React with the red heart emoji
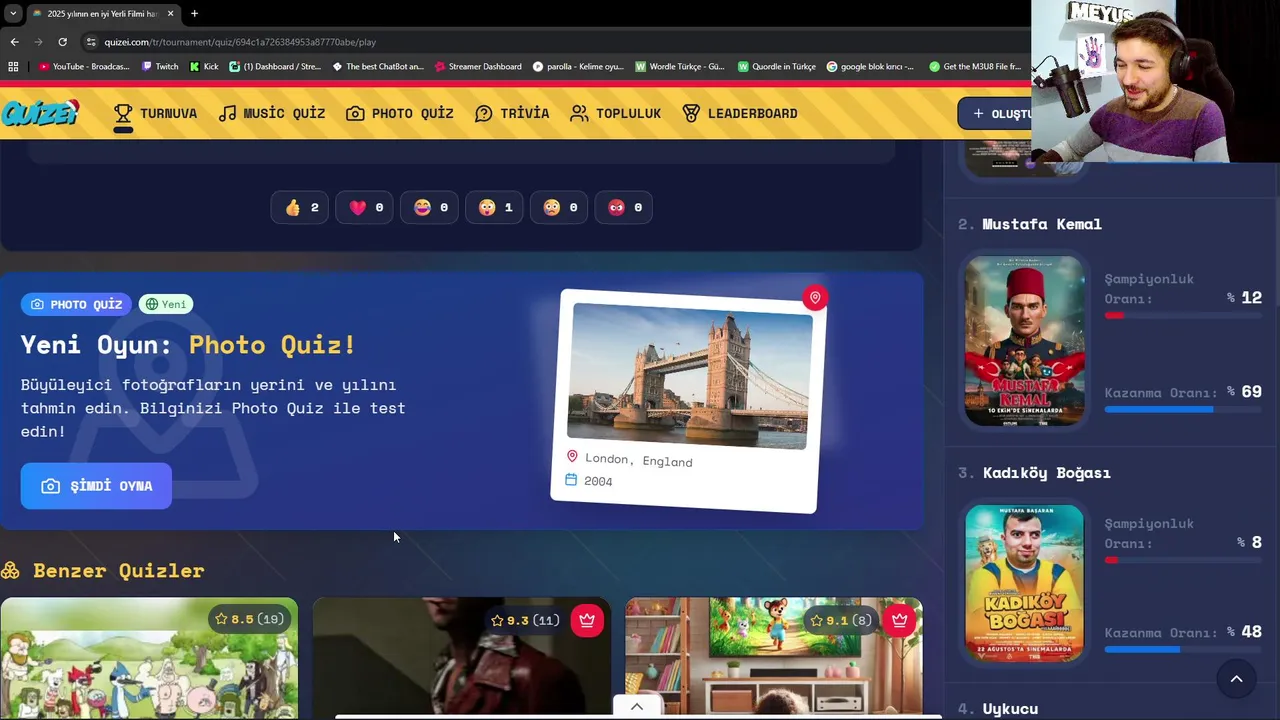The image size is (1280, 720). click(365, 207)
